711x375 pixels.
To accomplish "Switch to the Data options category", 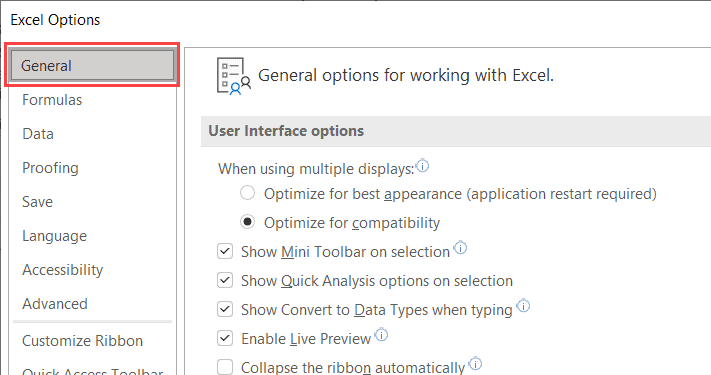I will tap(38, 134).
